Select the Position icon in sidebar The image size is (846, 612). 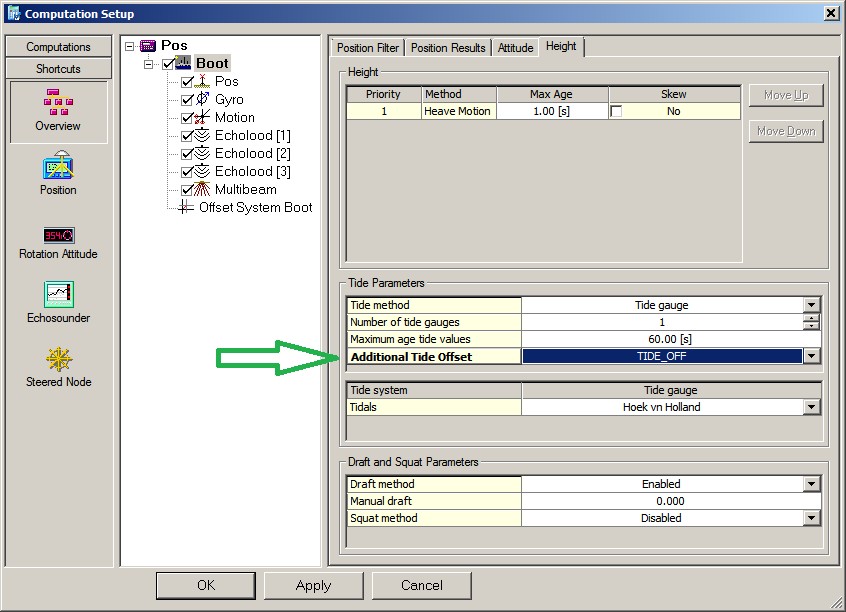(58, 166)
